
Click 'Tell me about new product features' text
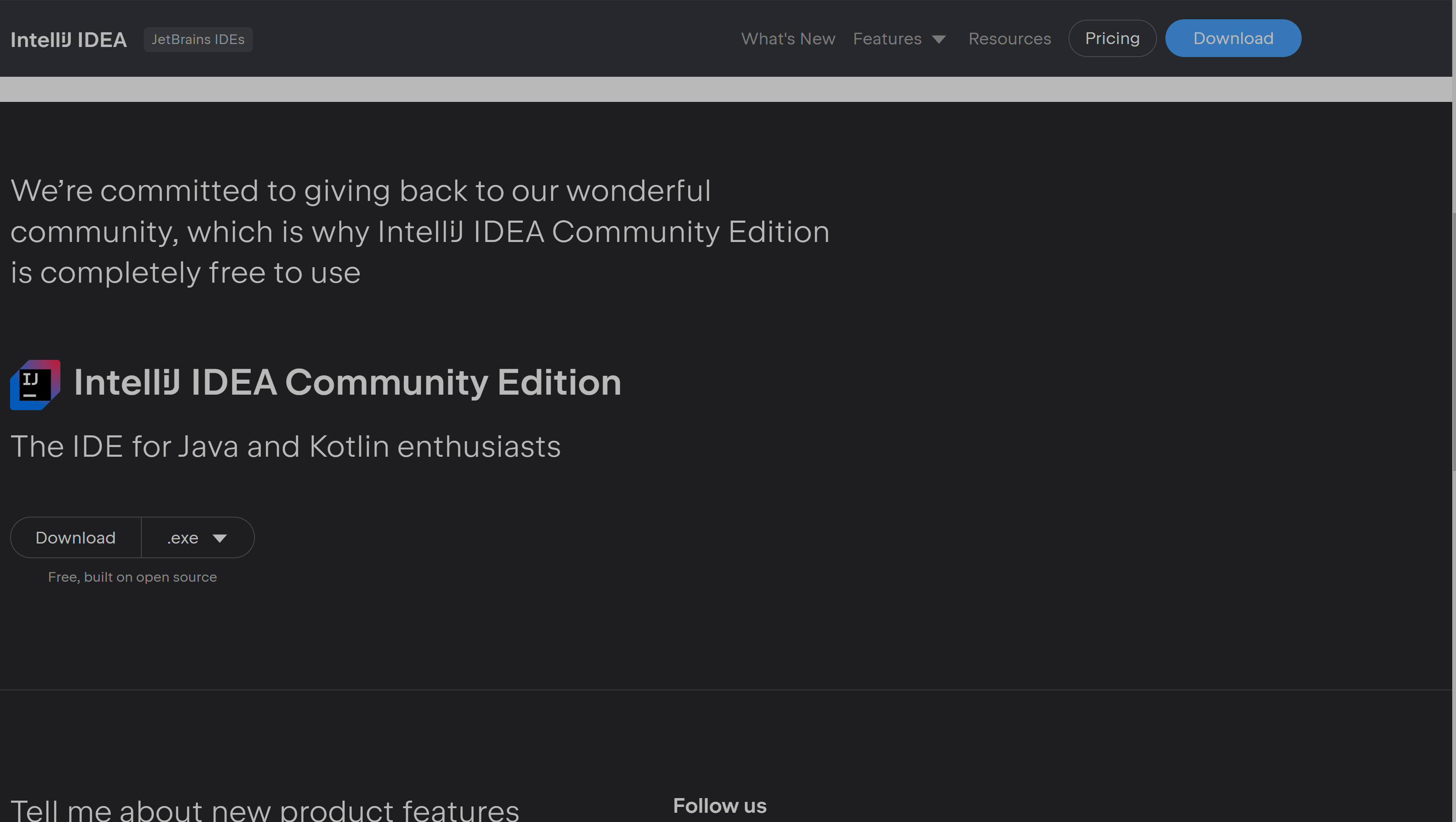coord(265,811)
